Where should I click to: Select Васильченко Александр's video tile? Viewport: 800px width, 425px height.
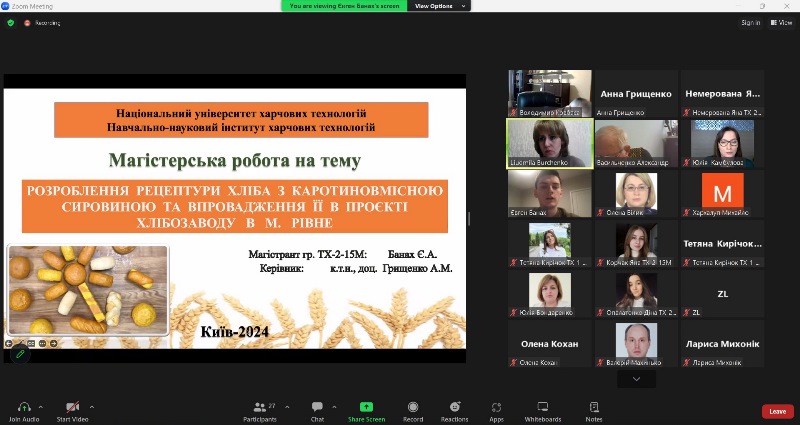[x=636, y=143]
